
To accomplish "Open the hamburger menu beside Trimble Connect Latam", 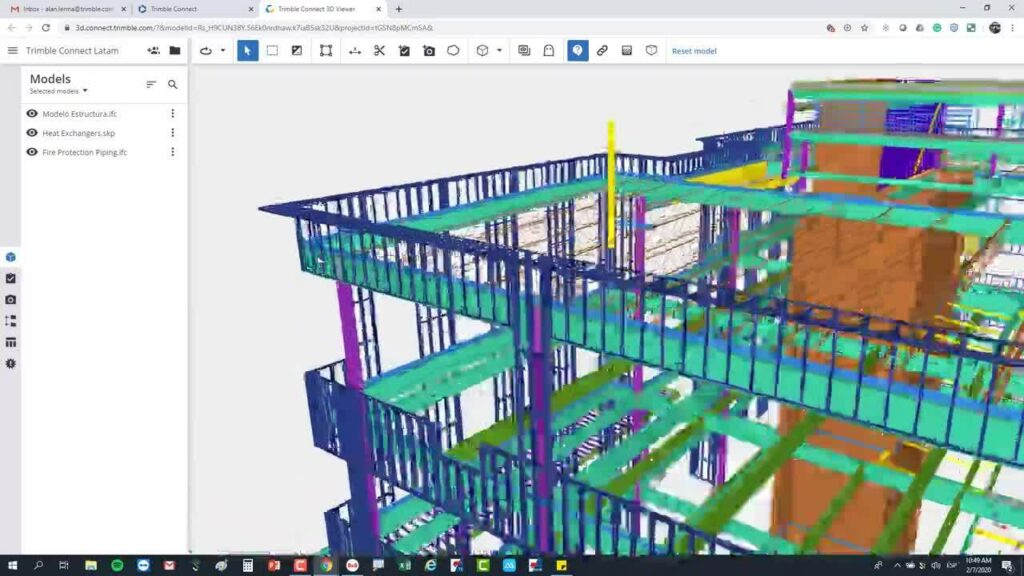I will pos(12,51).
